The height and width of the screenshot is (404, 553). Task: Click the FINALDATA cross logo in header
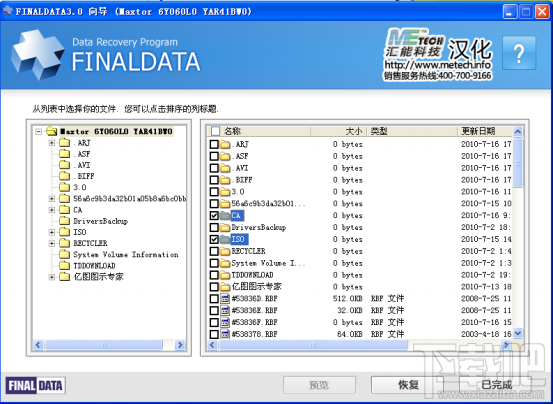coord(37,55)
